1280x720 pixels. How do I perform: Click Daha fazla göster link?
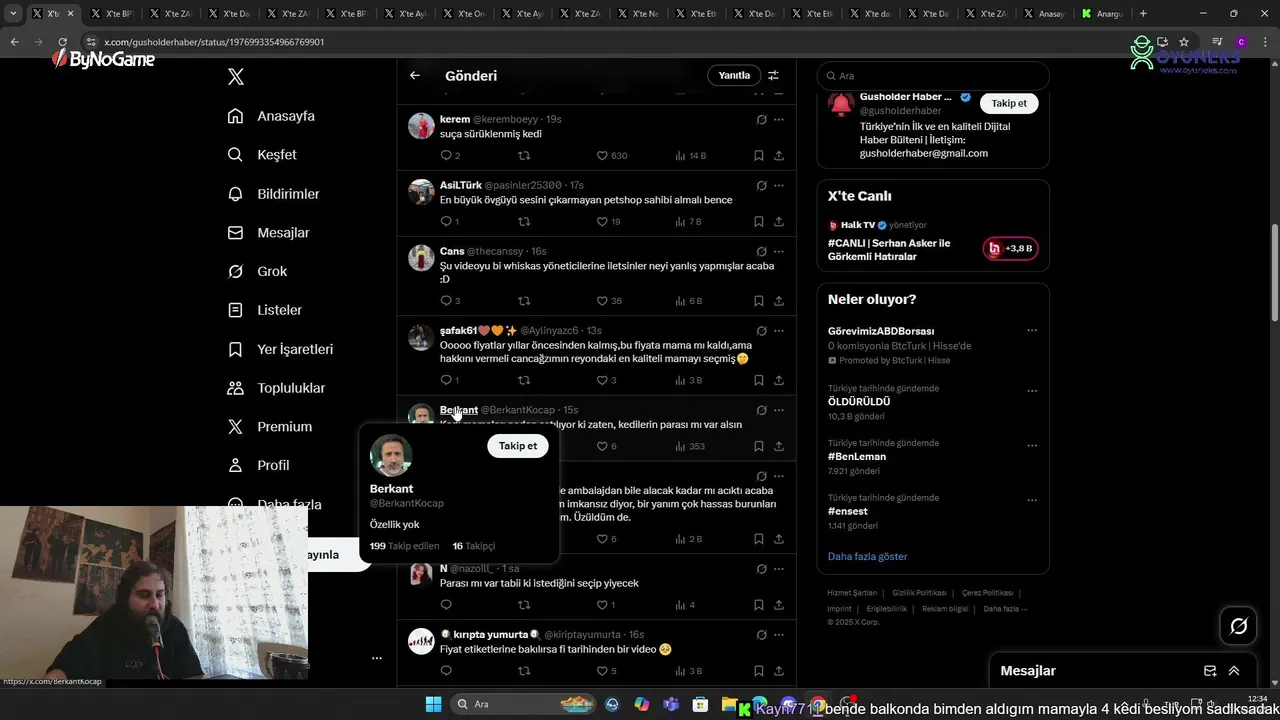point(868,556)
